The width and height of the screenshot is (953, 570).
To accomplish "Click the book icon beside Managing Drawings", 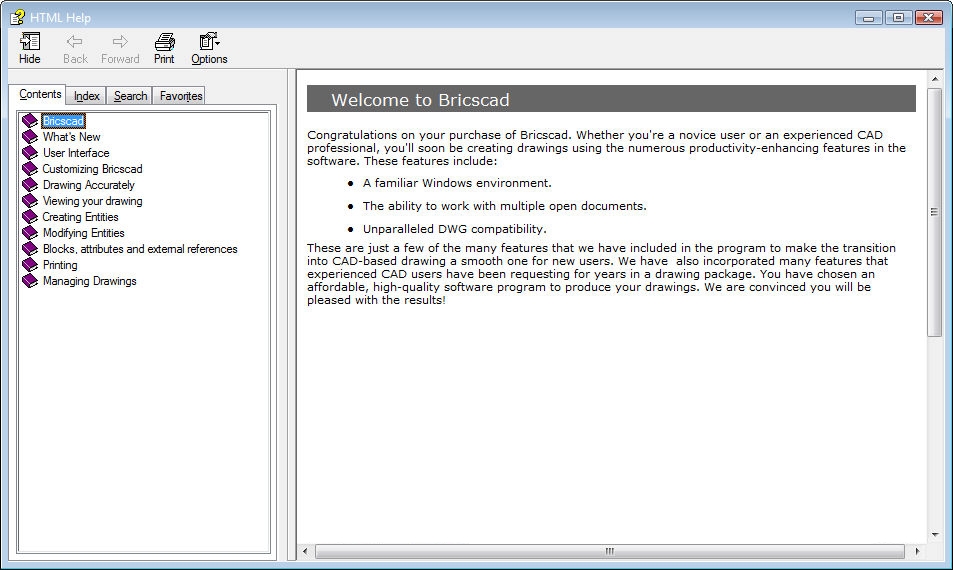I will click(30, 281).
